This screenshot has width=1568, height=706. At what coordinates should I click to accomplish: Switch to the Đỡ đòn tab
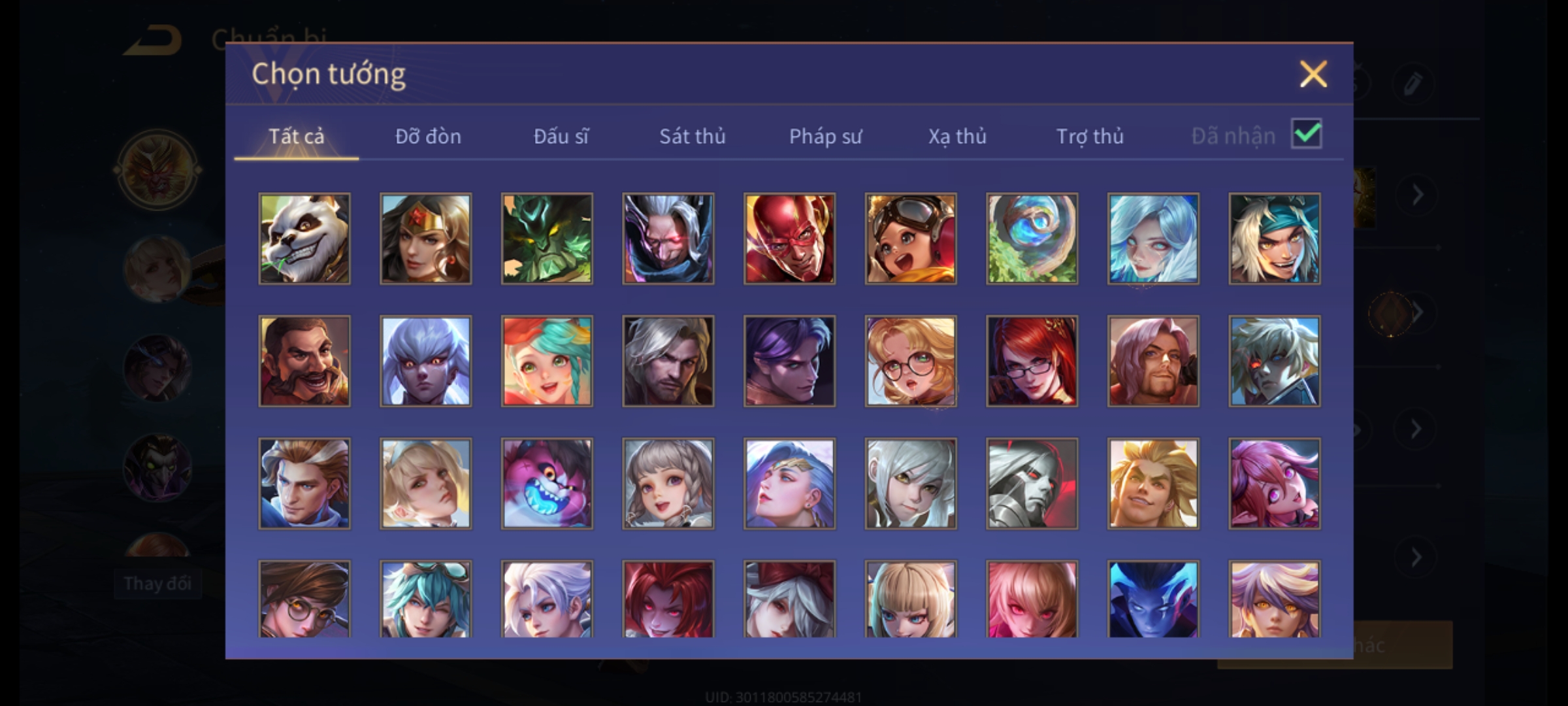pos(428,136)
